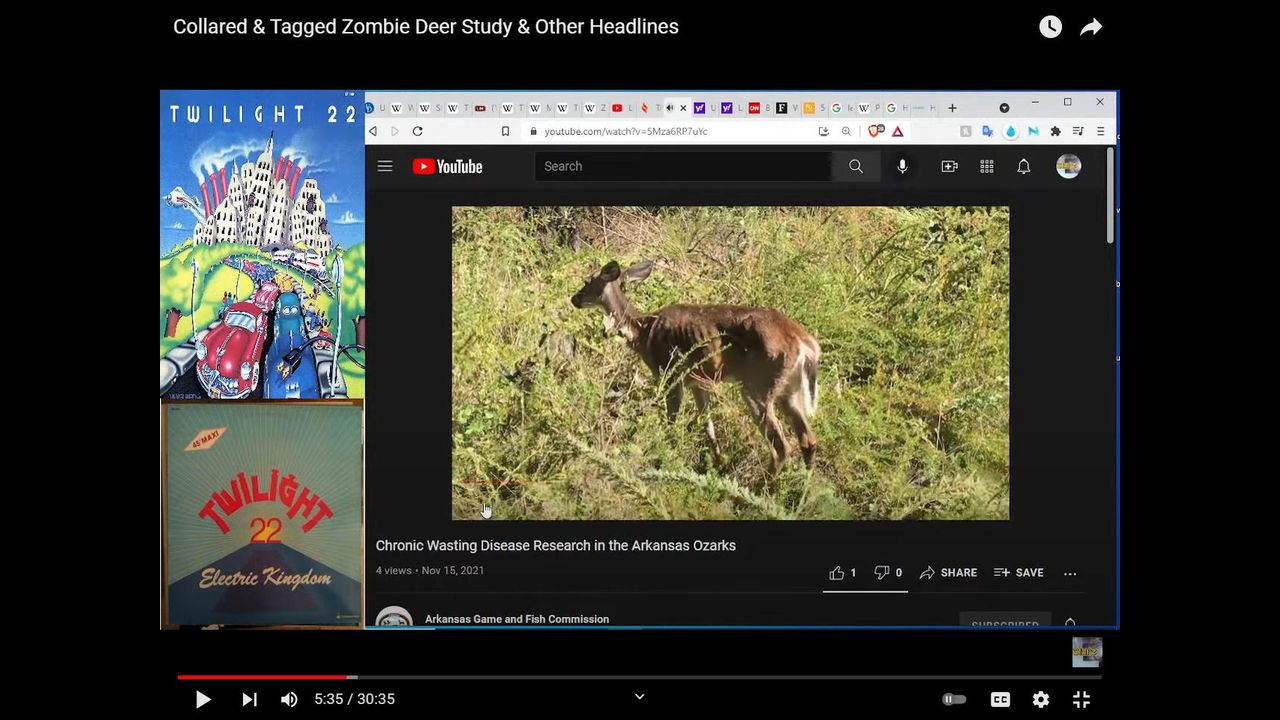
Task: Click the channel watermark thumbnail
Action: tap(1086, 652)
